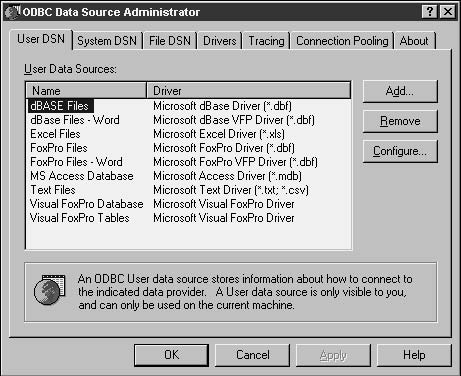Click the globe data source icon in info panel
461x376 pixels.
49,289
